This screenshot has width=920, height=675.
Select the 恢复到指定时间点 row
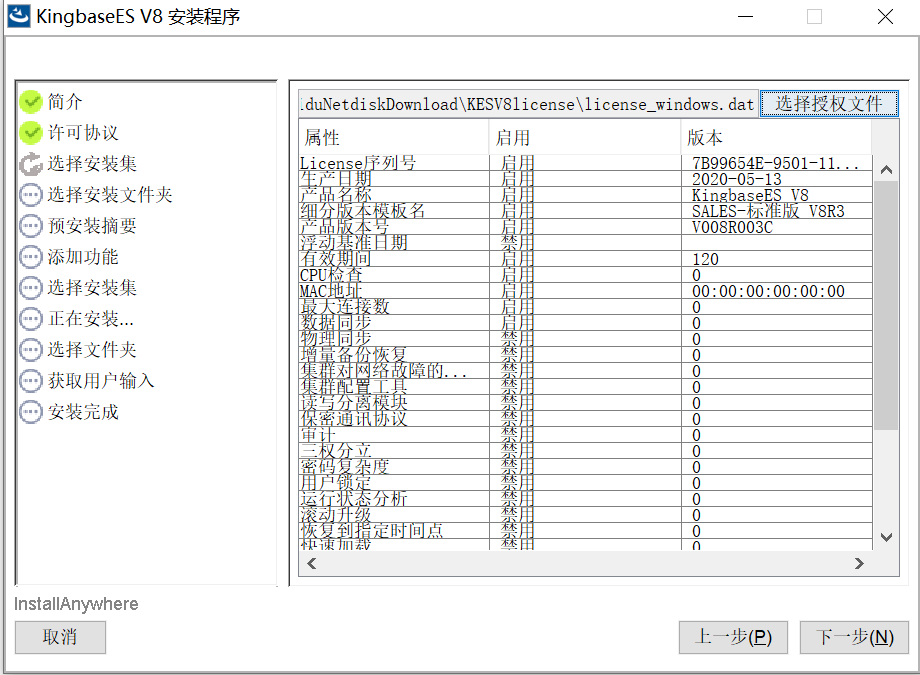(586, 531)
